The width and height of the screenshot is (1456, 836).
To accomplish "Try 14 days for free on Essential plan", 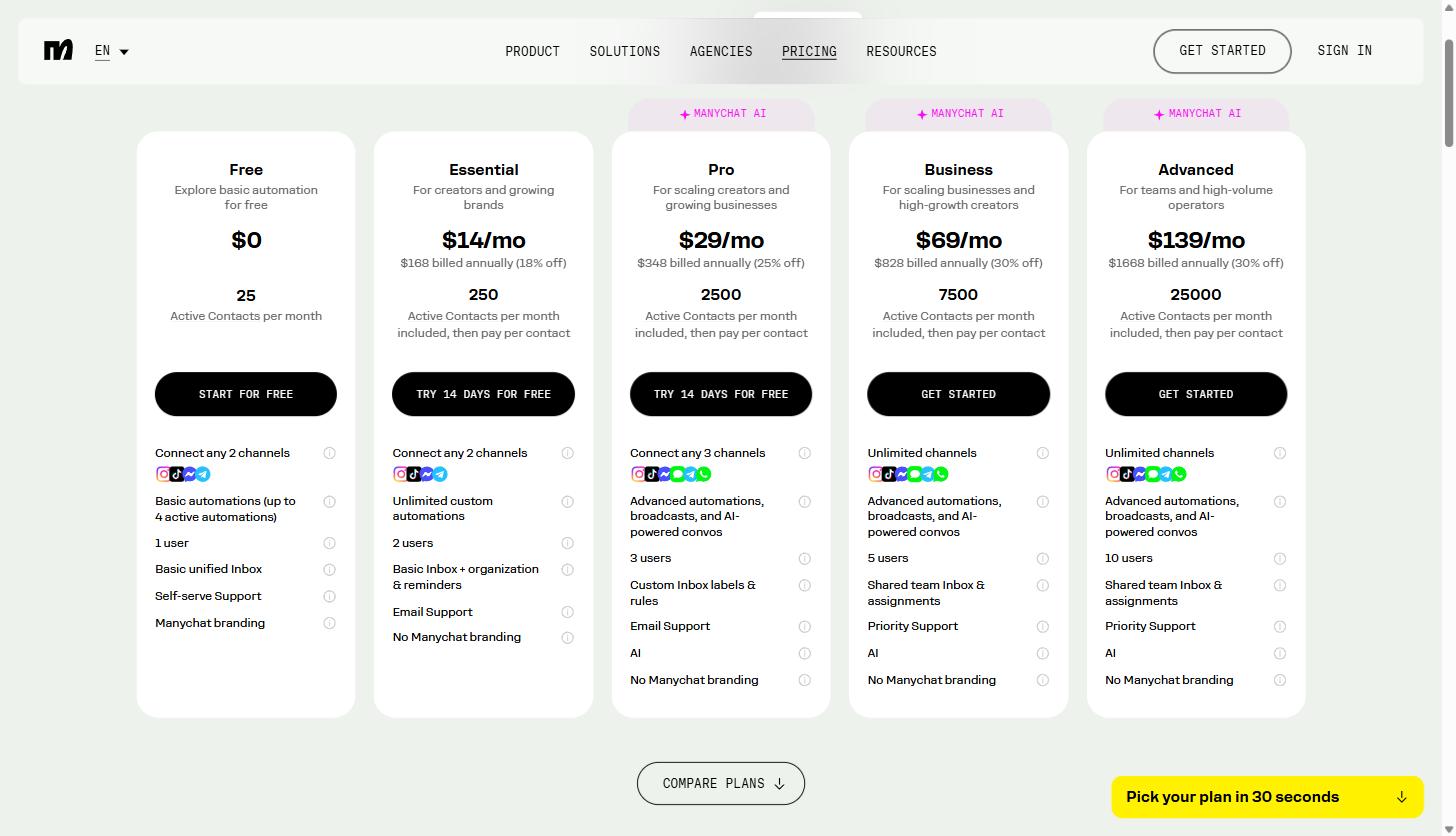I will point(483,394).
